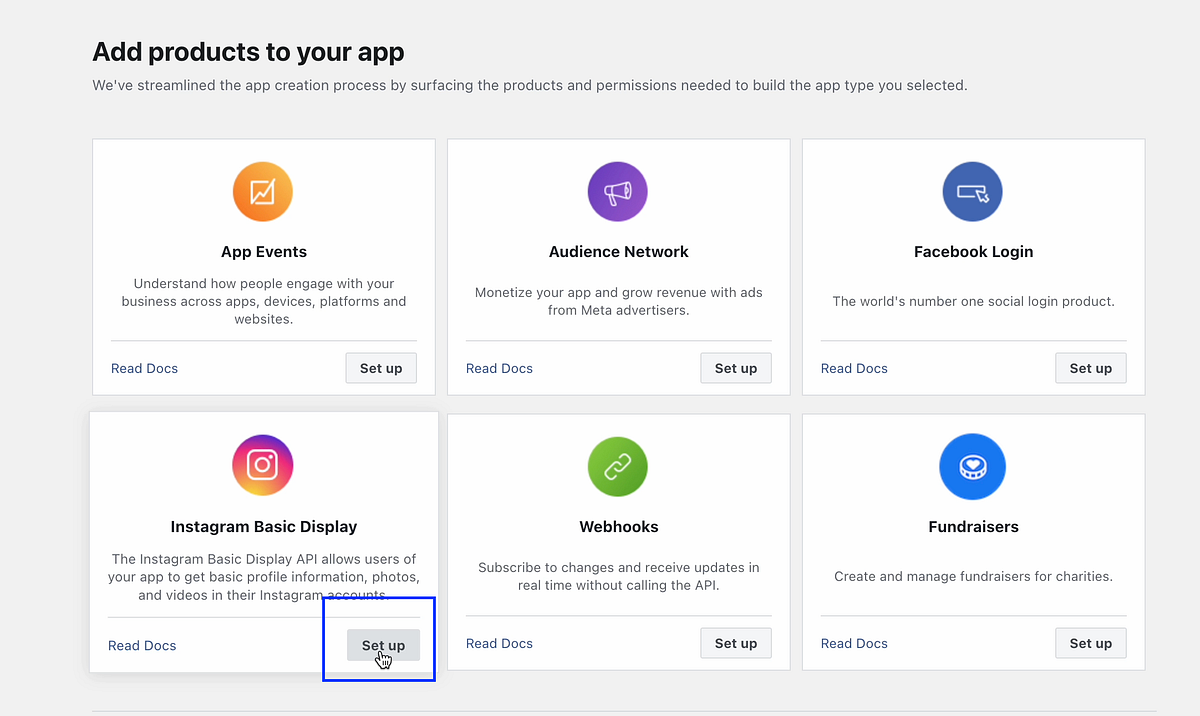Click the Instagram Basic Display camera icon
Image resolution: width=1200 pixels, height=716 pixels.
tap(263, 465)
